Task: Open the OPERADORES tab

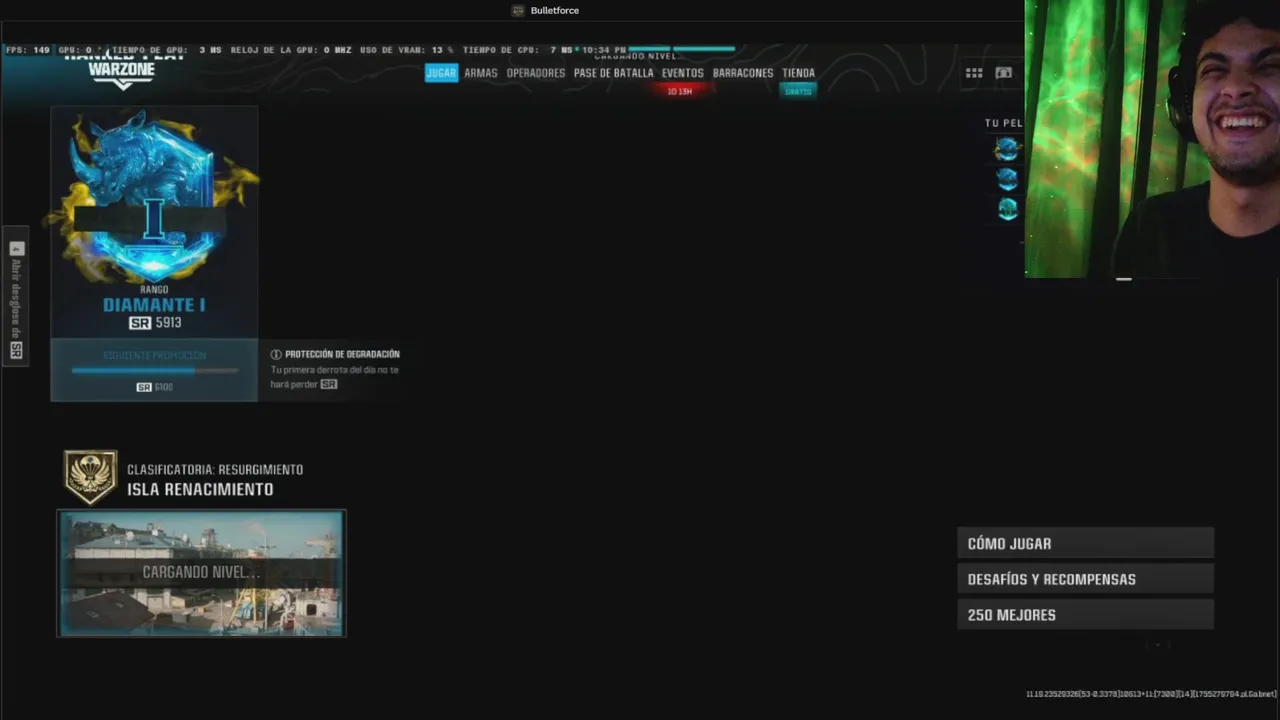Action: tap(536, 73)
